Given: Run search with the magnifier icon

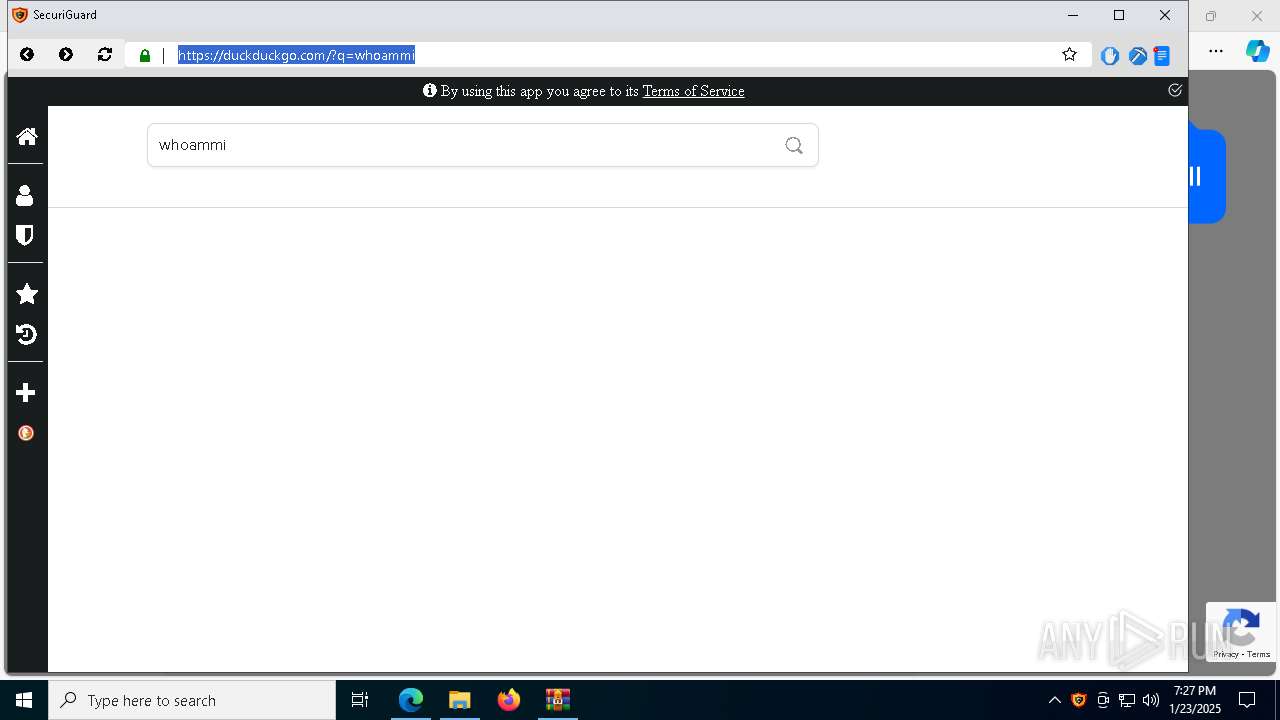Looking at the screenshot, I should click(794, 145).
